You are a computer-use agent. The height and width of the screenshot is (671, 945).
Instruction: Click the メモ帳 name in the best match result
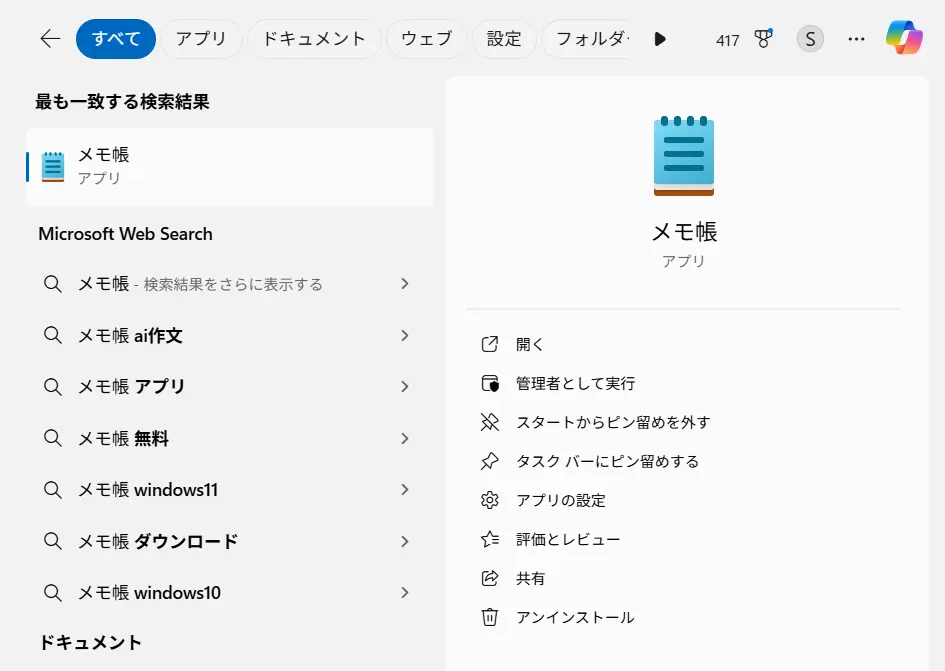pyautogui.click(x=104, y=154)
